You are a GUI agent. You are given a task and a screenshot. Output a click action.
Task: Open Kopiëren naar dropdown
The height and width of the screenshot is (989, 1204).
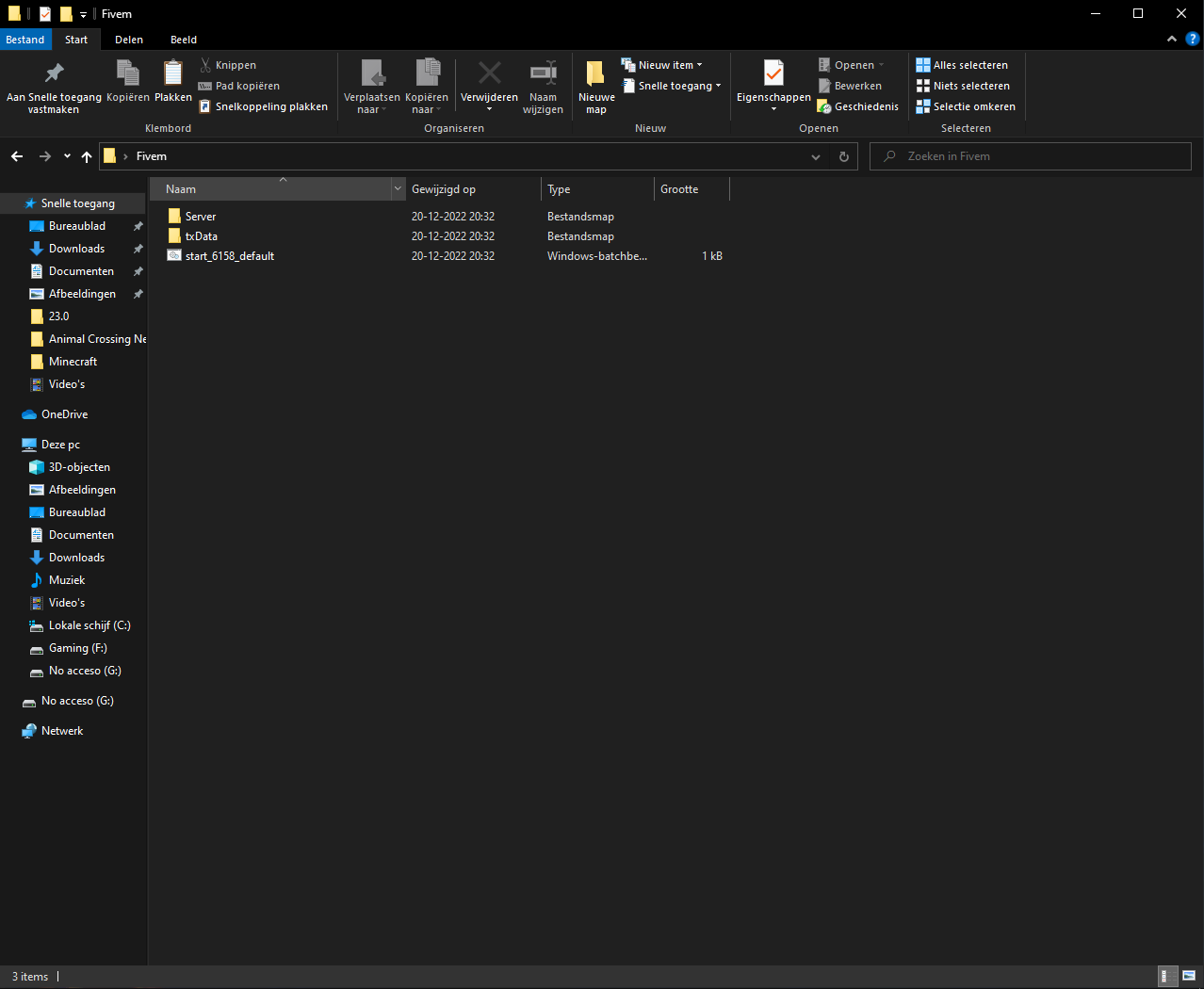[427, 87]
